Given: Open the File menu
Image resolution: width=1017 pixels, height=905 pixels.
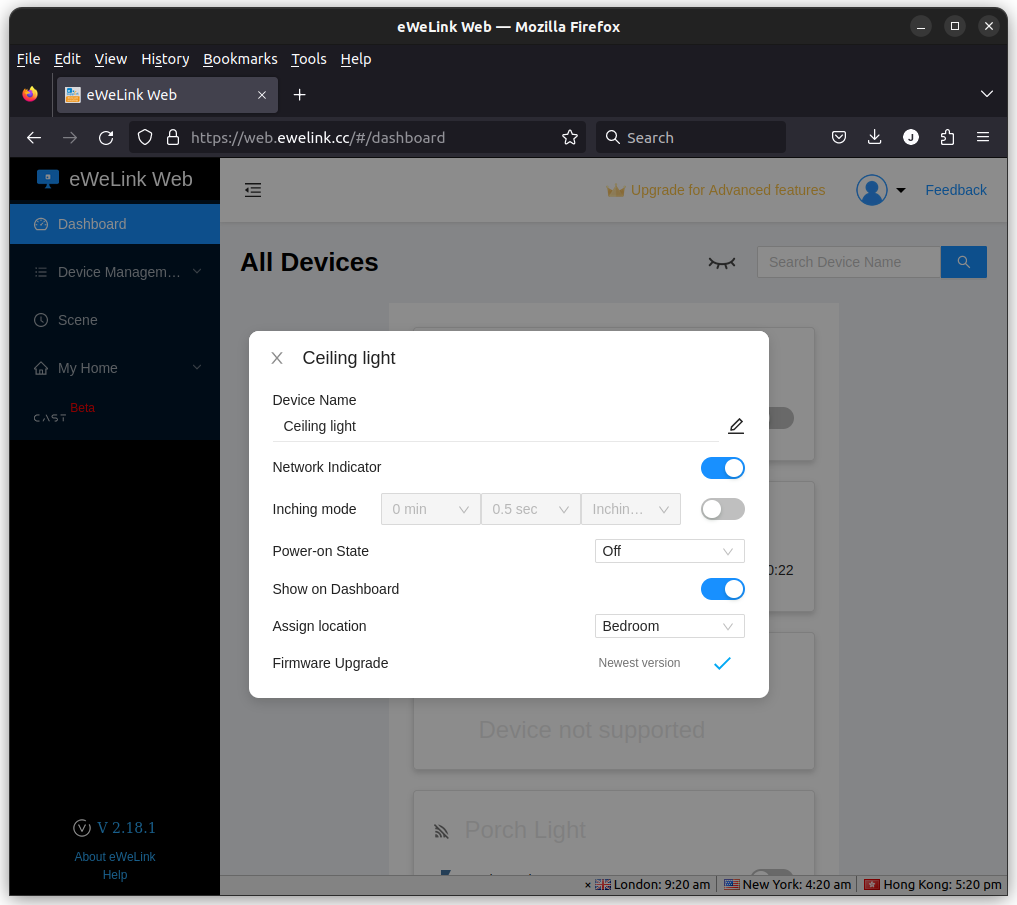Looking at the screenshot, I should [29, 59].
